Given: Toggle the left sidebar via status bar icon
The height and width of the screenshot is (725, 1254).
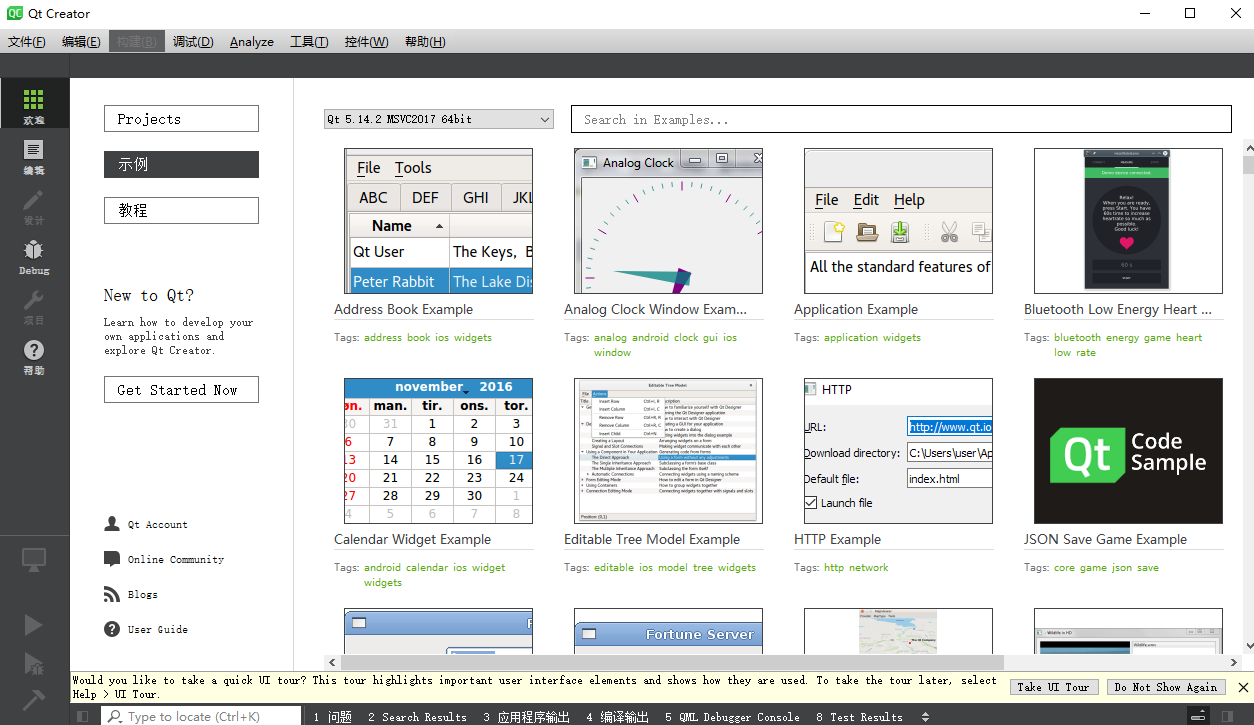Looking at the screenshot, I should coord(83,716).
